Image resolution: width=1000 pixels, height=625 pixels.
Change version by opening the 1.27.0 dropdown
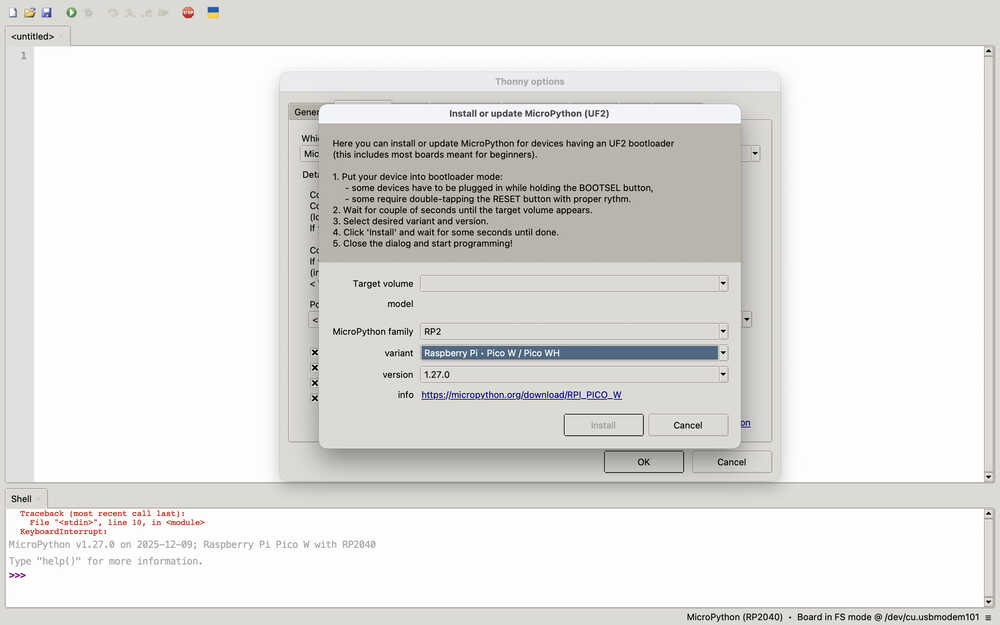pyautogui.click(x=722, y=373)
